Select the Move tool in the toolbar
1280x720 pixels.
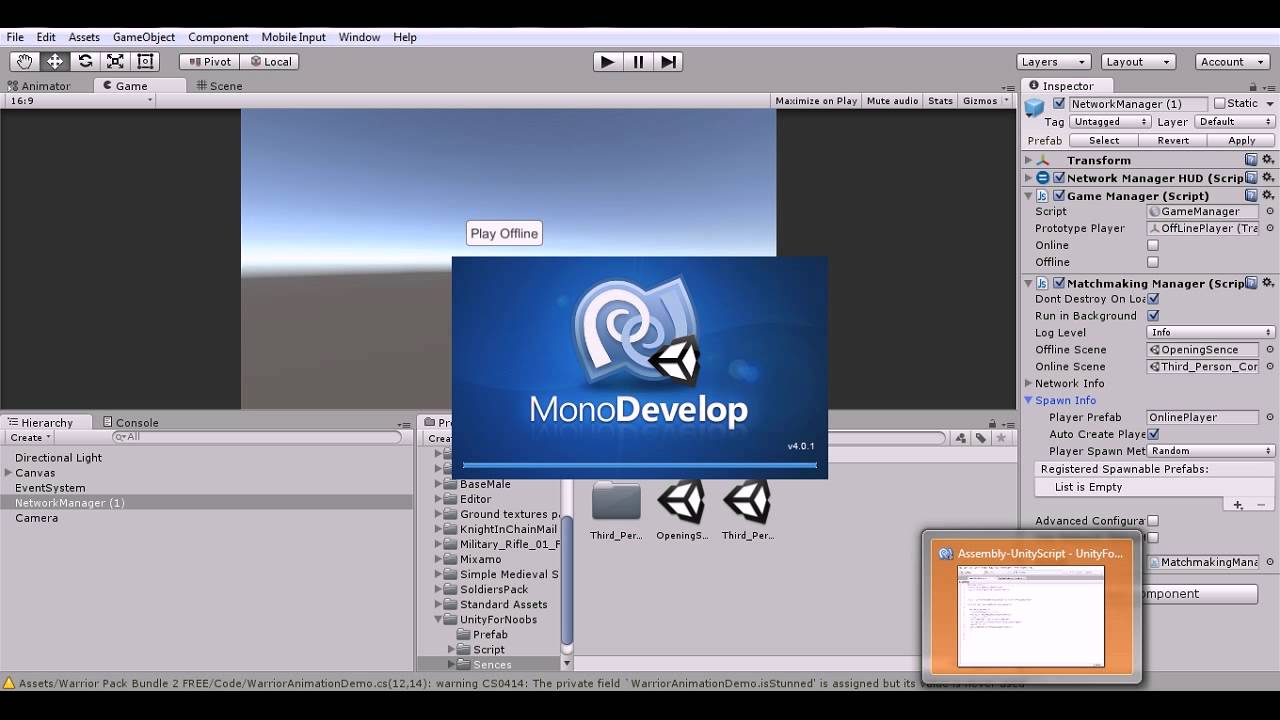(x=55, y=61)
